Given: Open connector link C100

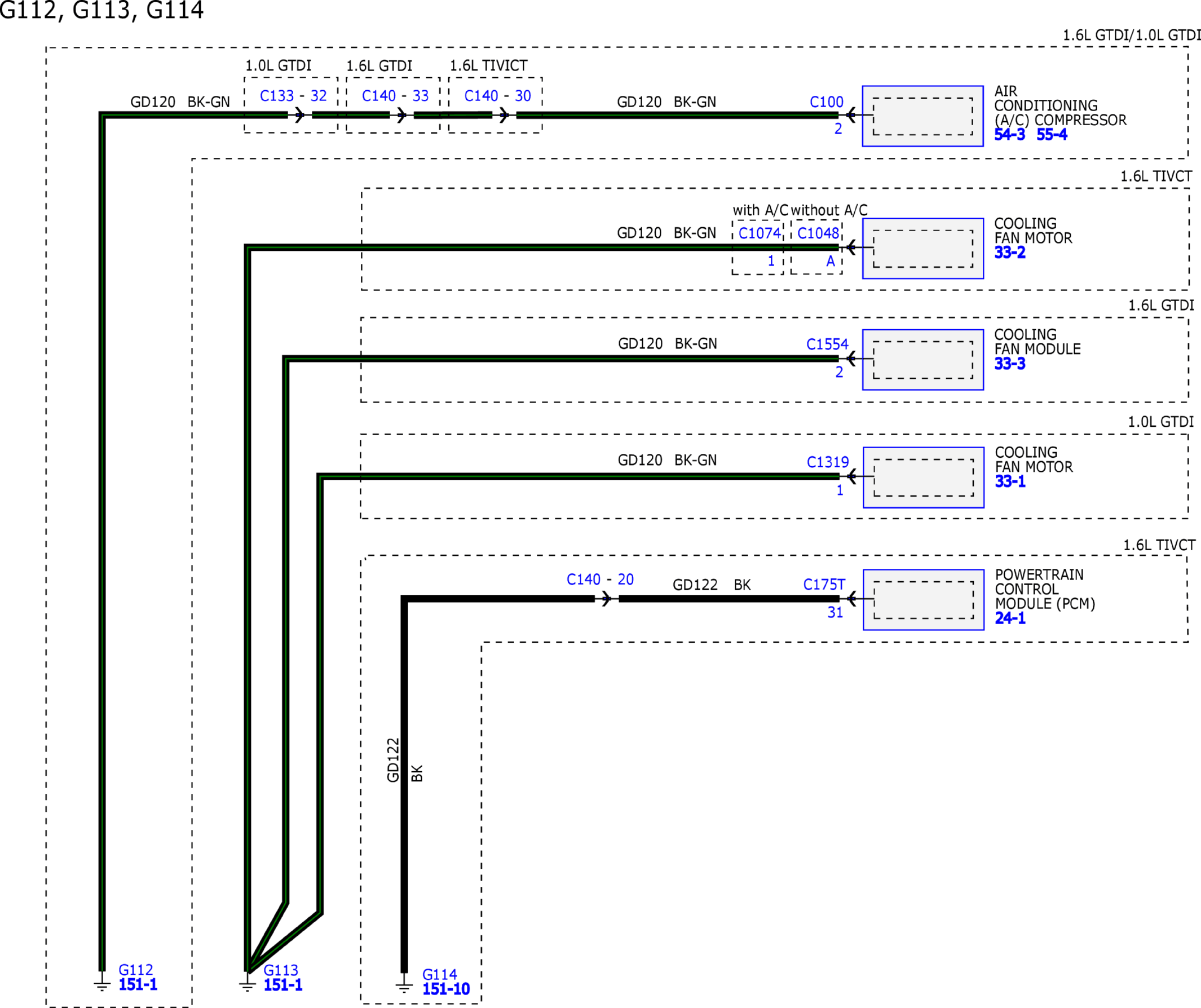Looking at the screenshot, I should pyautogui.click(x=826, y=102).
